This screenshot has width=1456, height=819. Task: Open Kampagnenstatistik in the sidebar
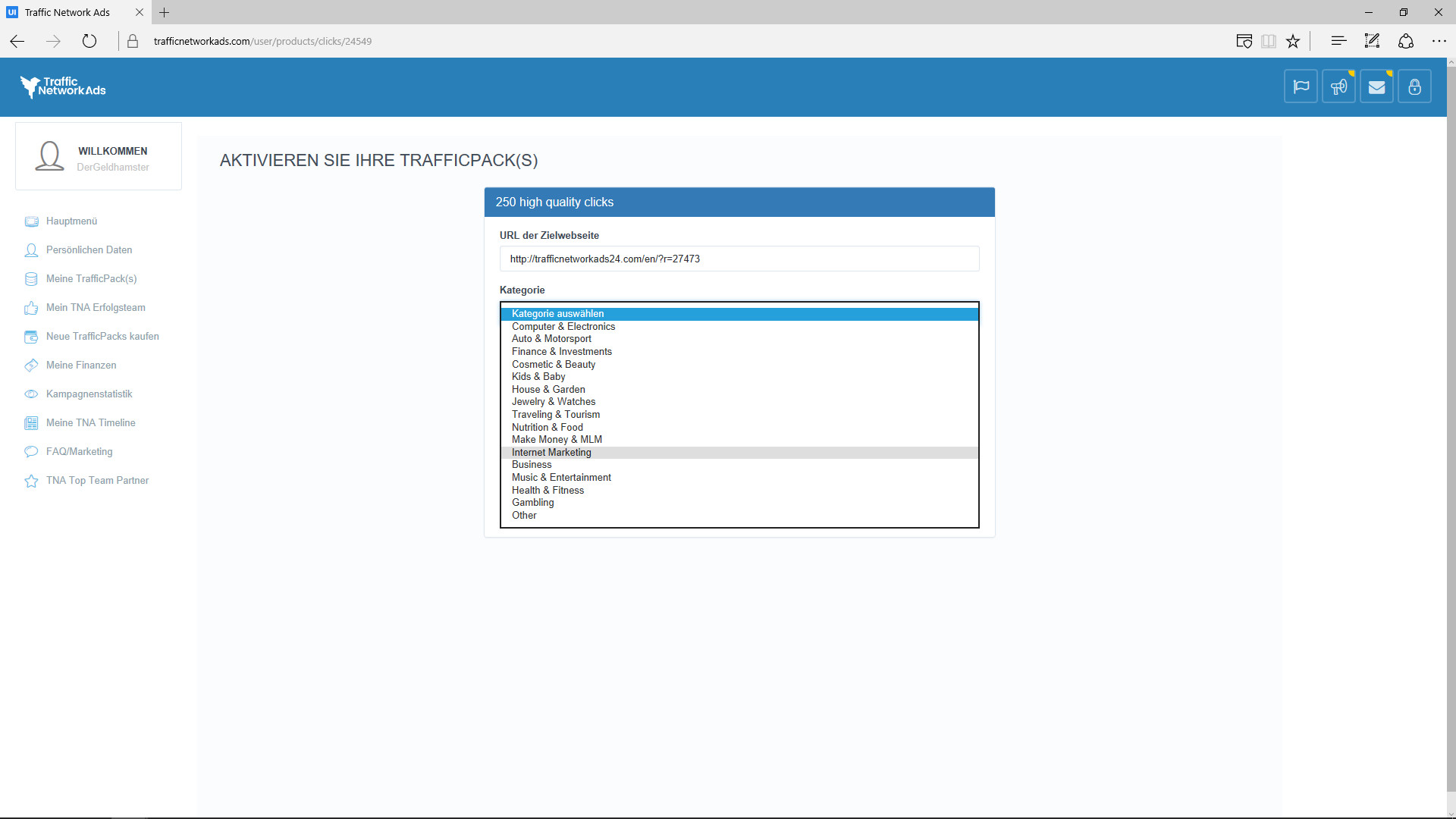click(x=89, y=394)
